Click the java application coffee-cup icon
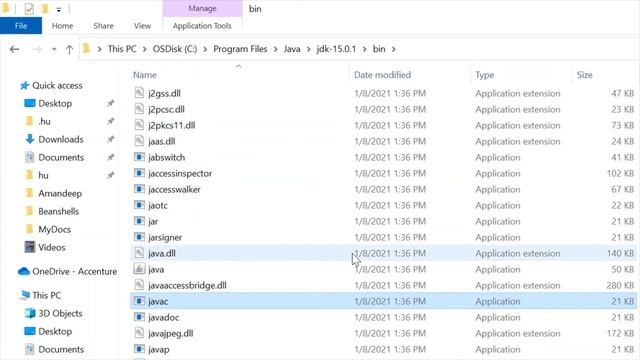 click(x=139, y=269)
